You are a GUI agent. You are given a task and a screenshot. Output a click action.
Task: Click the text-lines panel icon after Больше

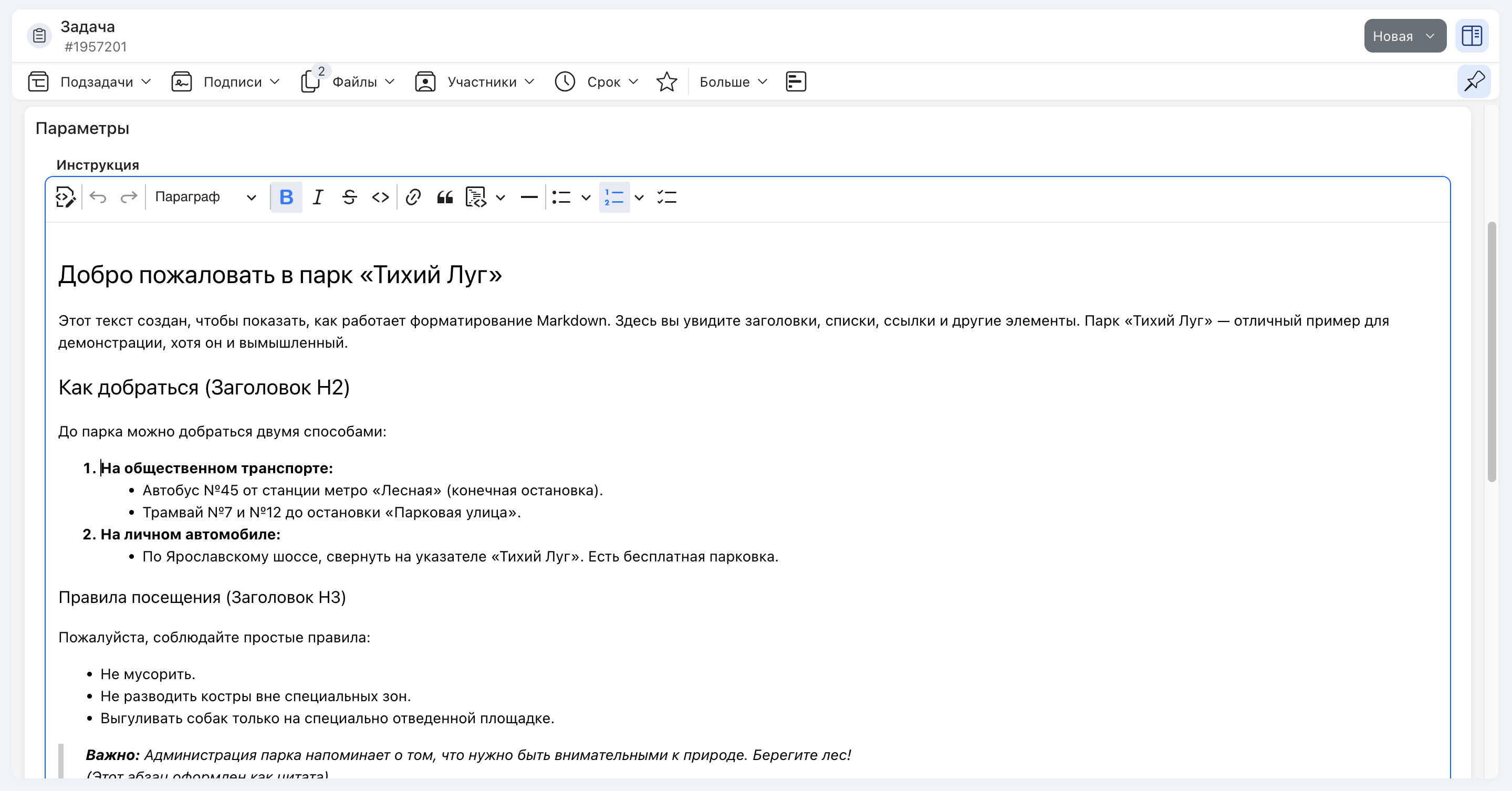point(795,81)
